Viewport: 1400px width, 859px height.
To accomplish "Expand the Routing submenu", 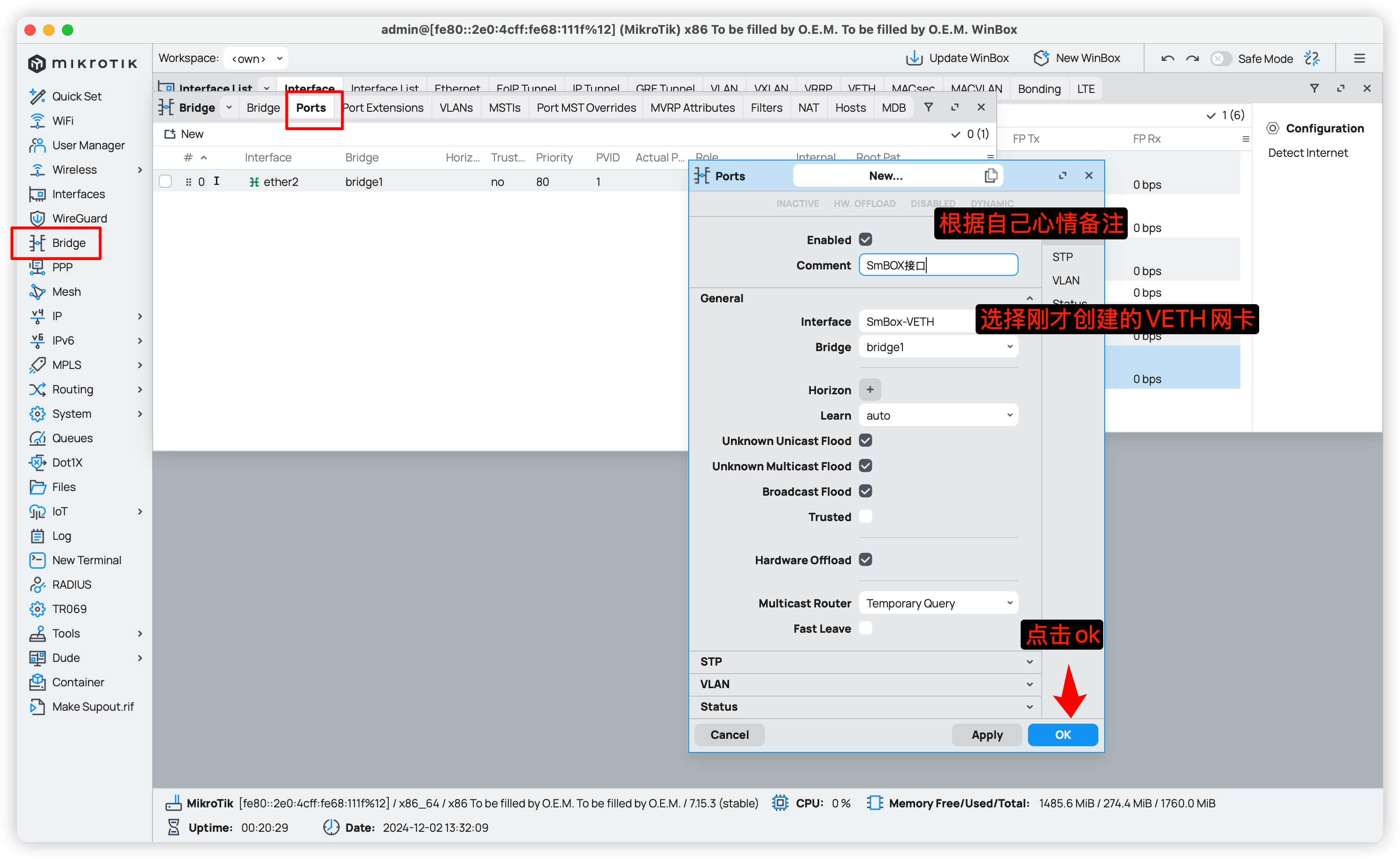I will (x=140, y=389).
